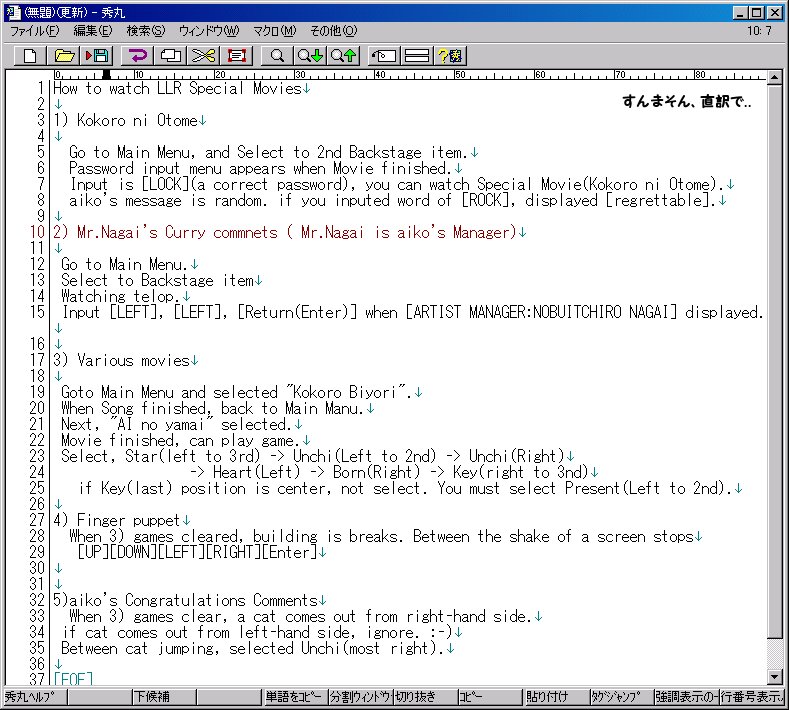
Task: Open search with the magnifier icon
Action: coord(277,55)
